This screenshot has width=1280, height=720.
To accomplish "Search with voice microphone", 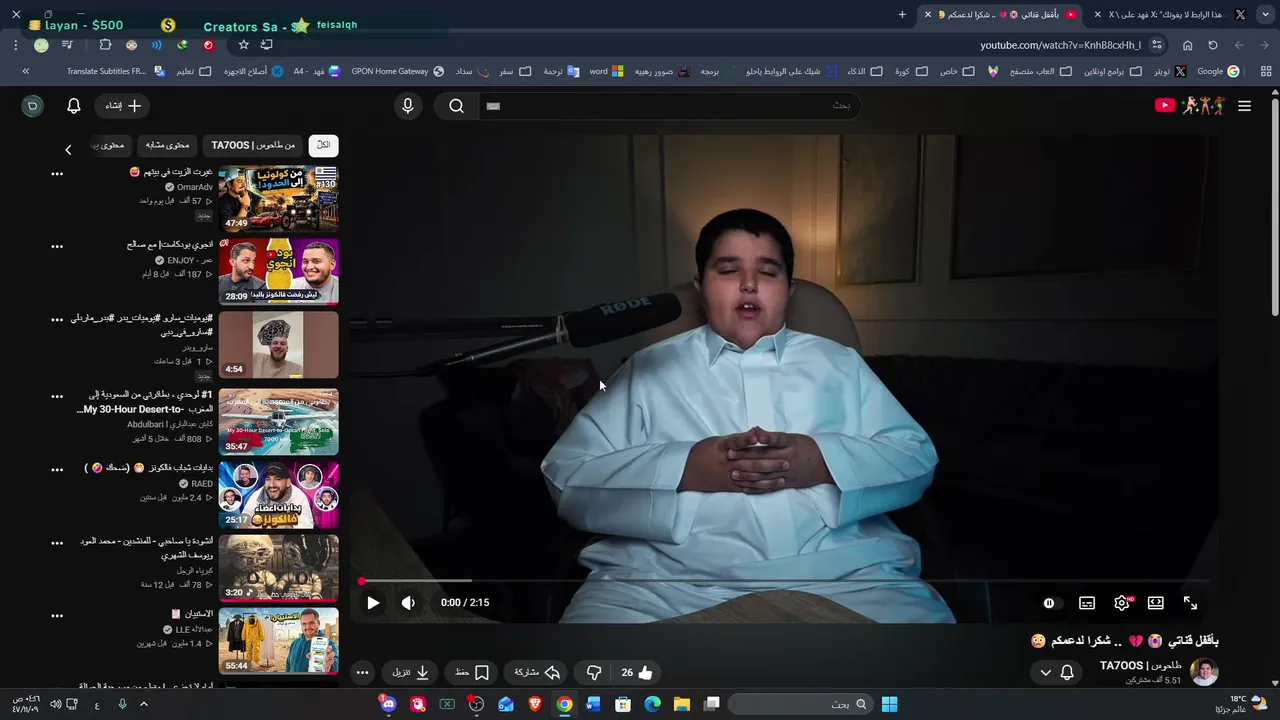I will pyautogui.click(x=407, y=106).
